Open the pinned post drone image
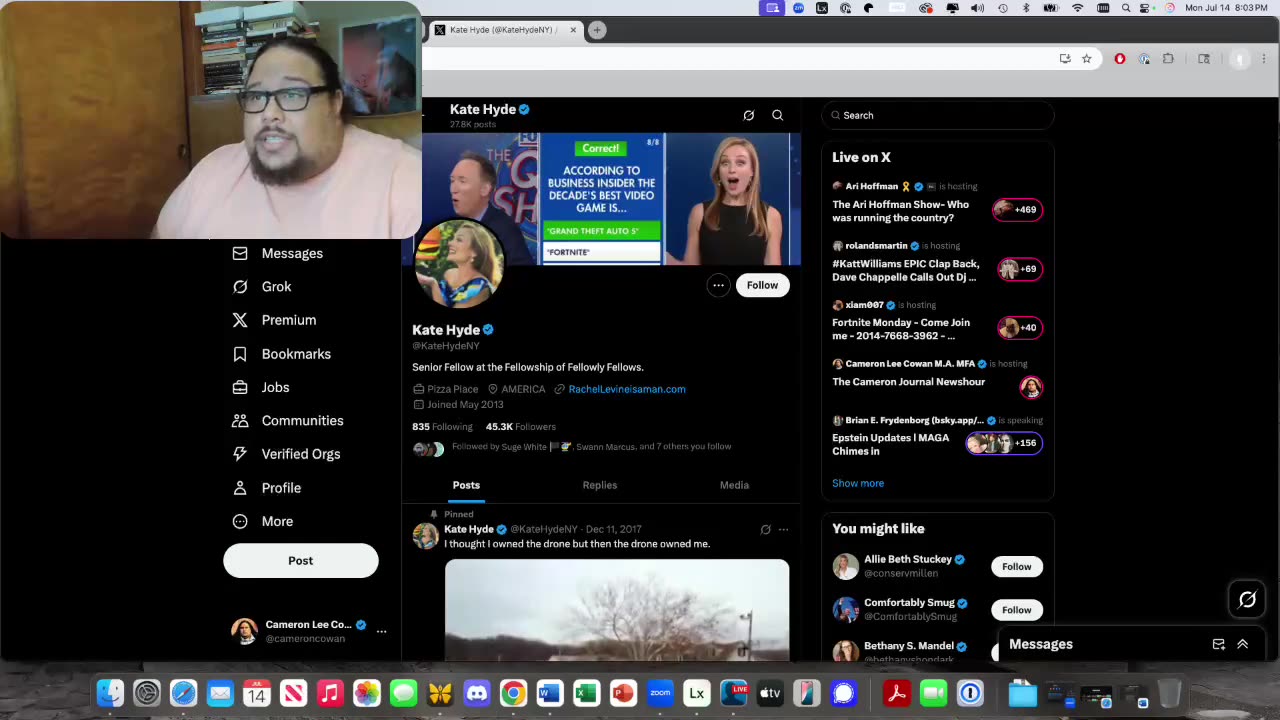Screen dimensions: 1280x720 [x=617, y=610]
